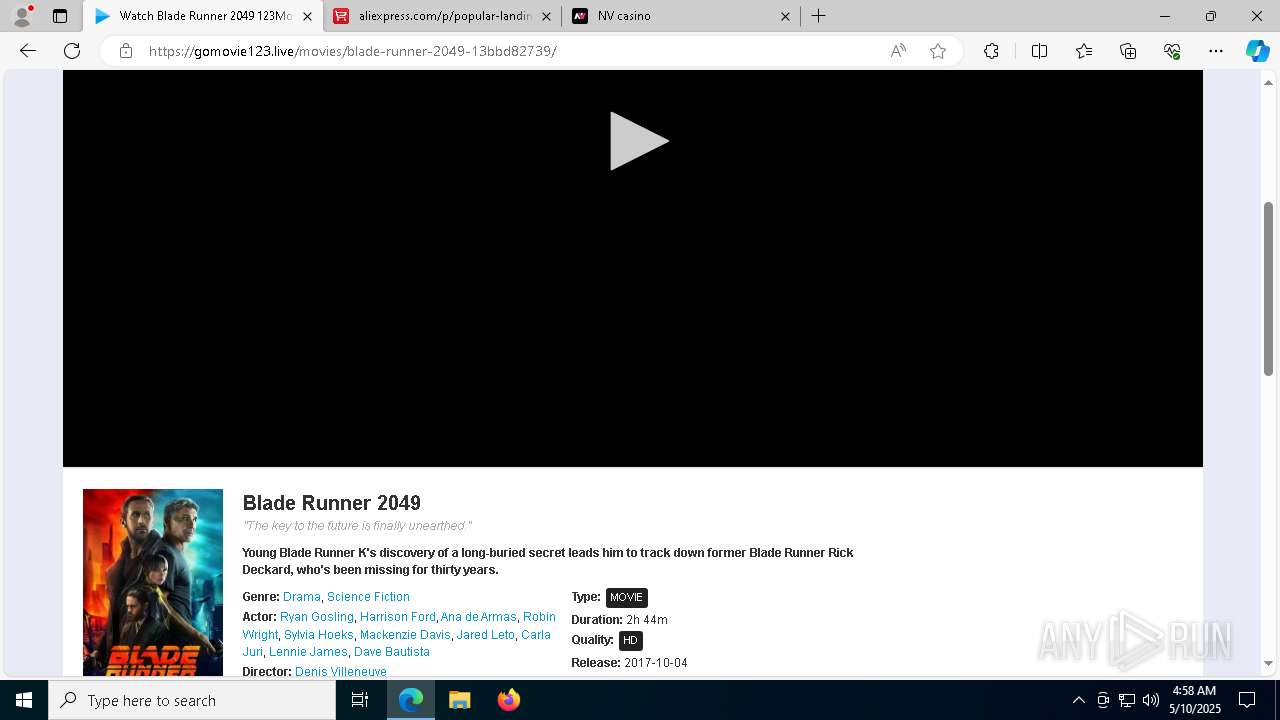Open actor Harrison Ford's page
Image resolution: width=1280 pixels, height=720 pixels.
tap(398, 617)
